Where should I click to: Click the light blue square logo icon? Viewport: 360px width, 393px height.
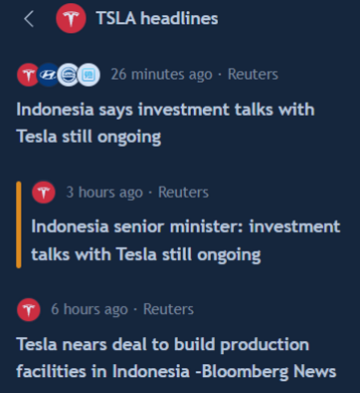tap(88, 75)
